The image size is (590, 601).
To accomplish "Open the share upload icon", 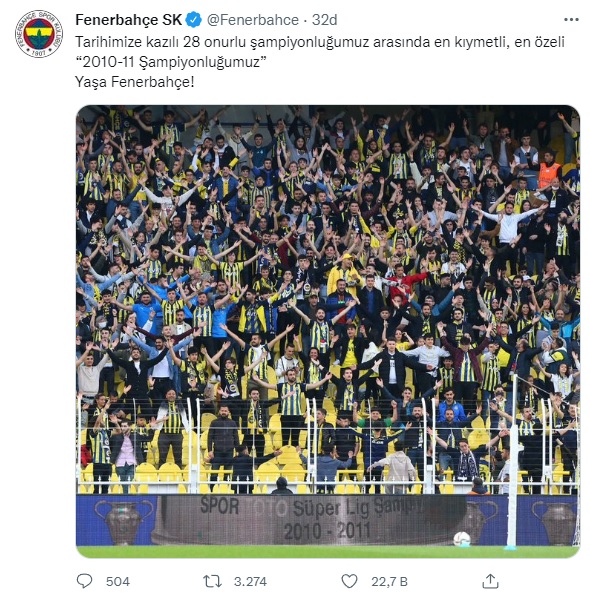I will [490, 581].
